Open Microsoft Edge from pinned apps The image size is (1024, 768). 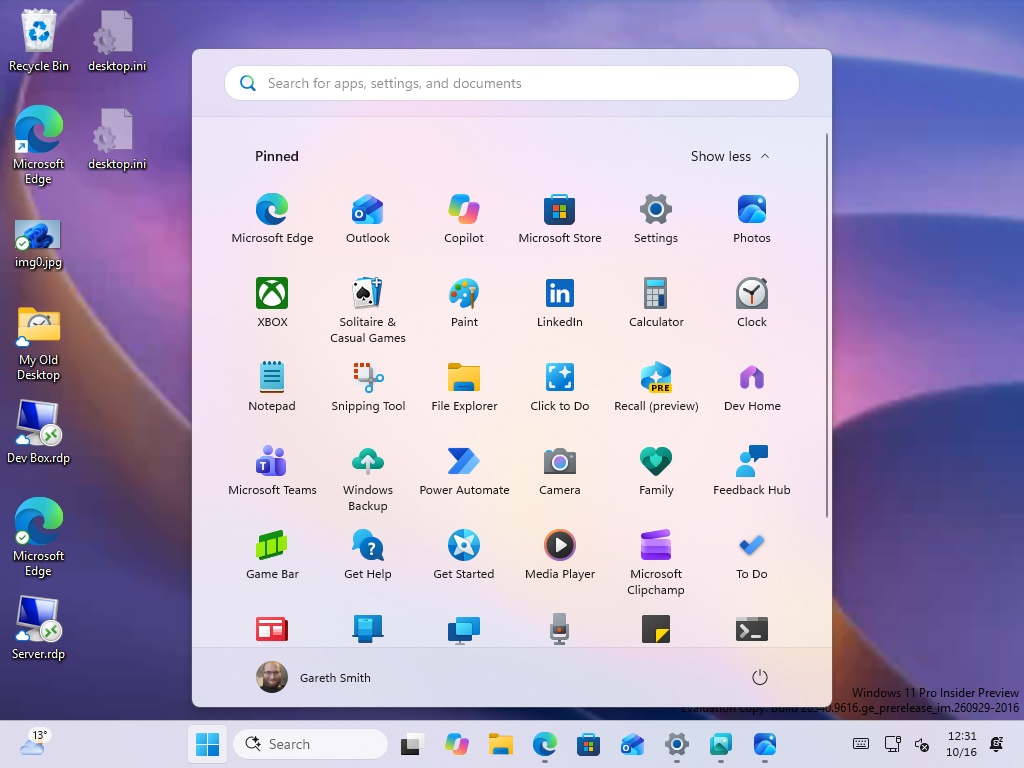pos(272,219)
